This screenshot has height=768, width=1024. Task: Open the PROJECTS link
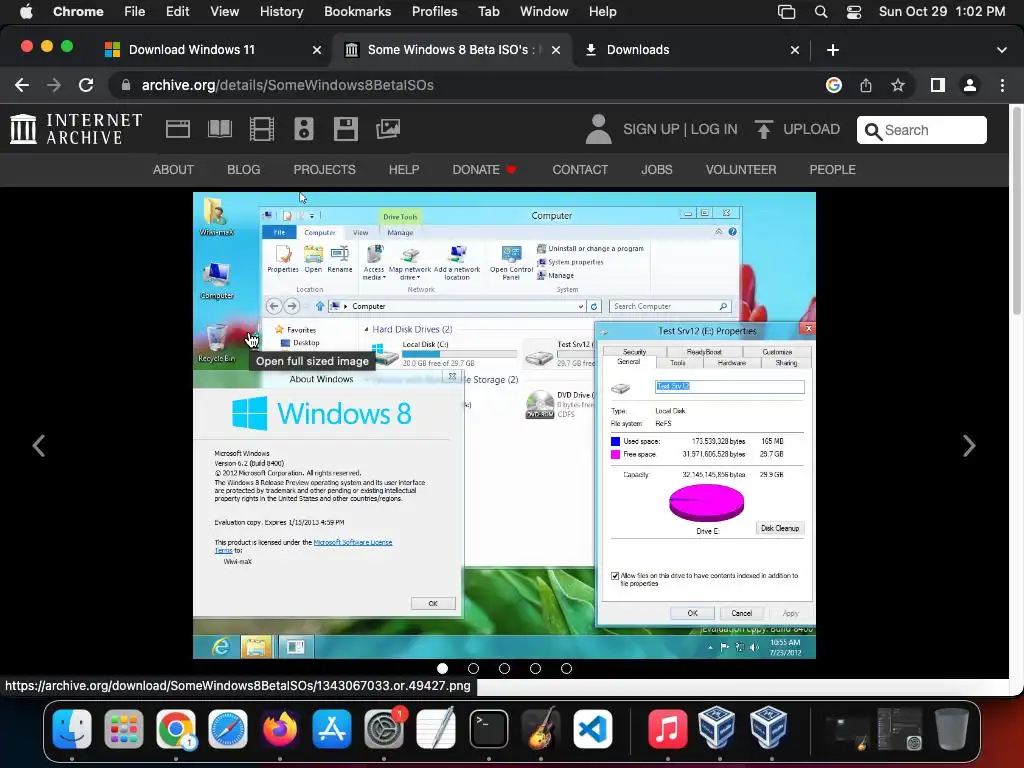point(325,170)
